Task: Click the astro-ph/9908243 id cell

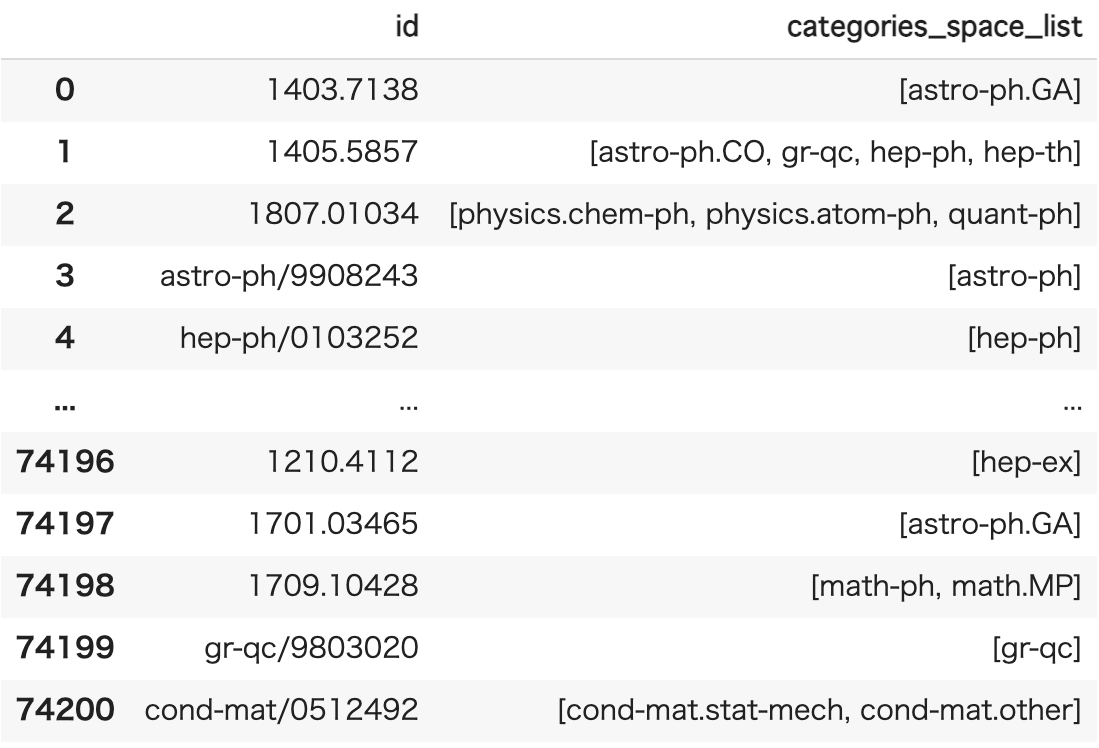Action: (289, 276)
